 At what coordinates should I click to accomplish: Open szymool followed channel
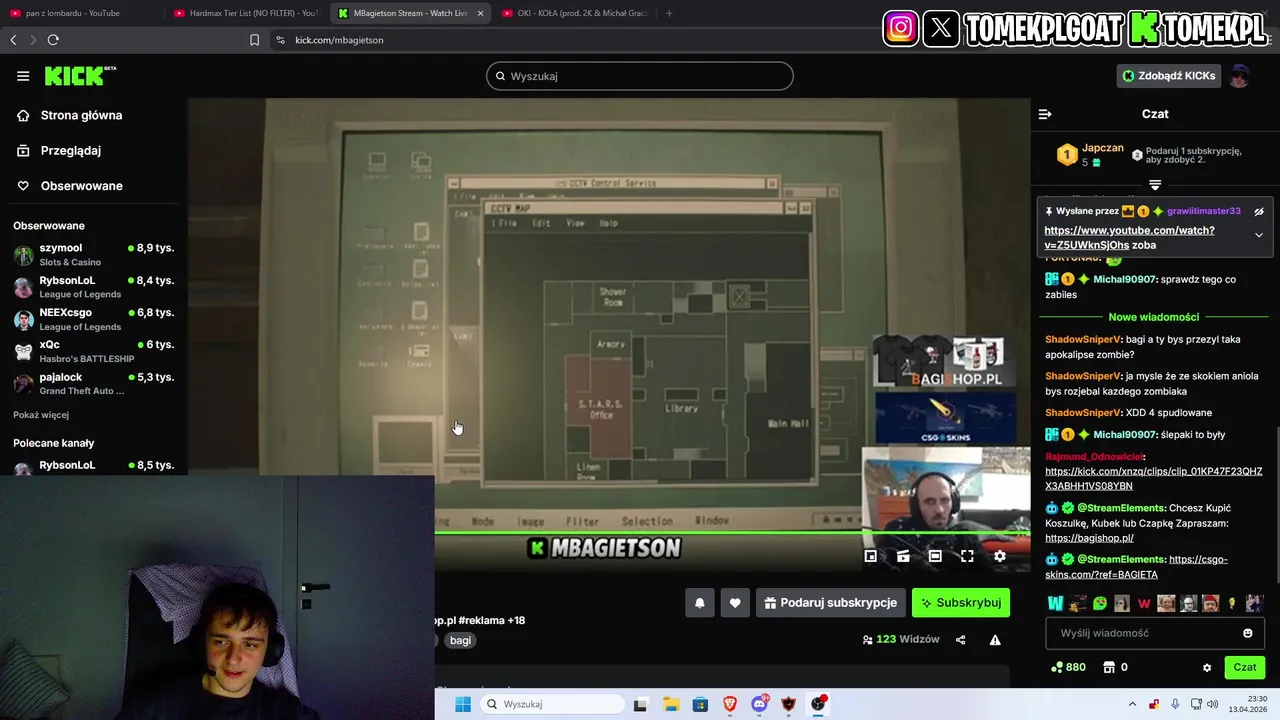pos(93,254)
